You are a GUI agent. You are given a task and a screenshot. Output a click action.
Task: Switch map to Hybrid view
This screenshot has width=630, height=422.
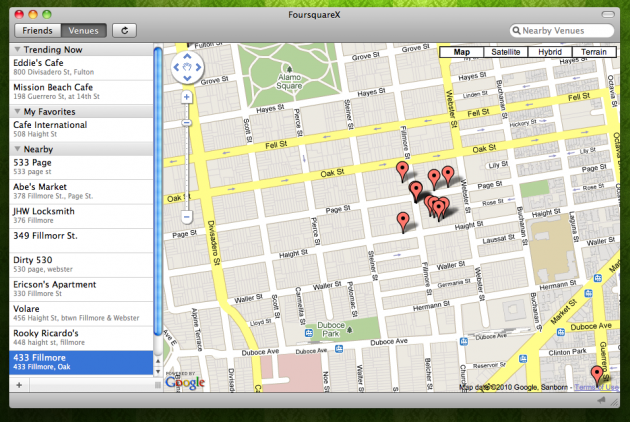coord(549,52)
